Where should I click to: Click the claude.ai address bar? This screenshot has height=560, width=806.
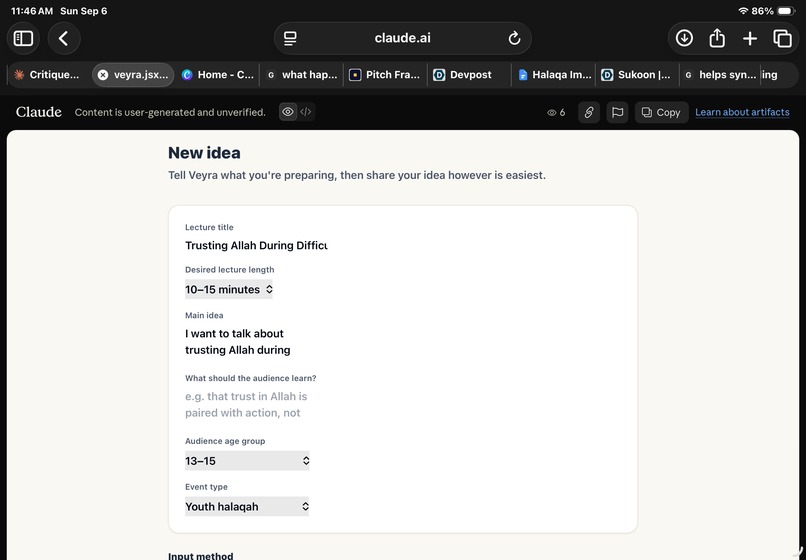point(402,39)
